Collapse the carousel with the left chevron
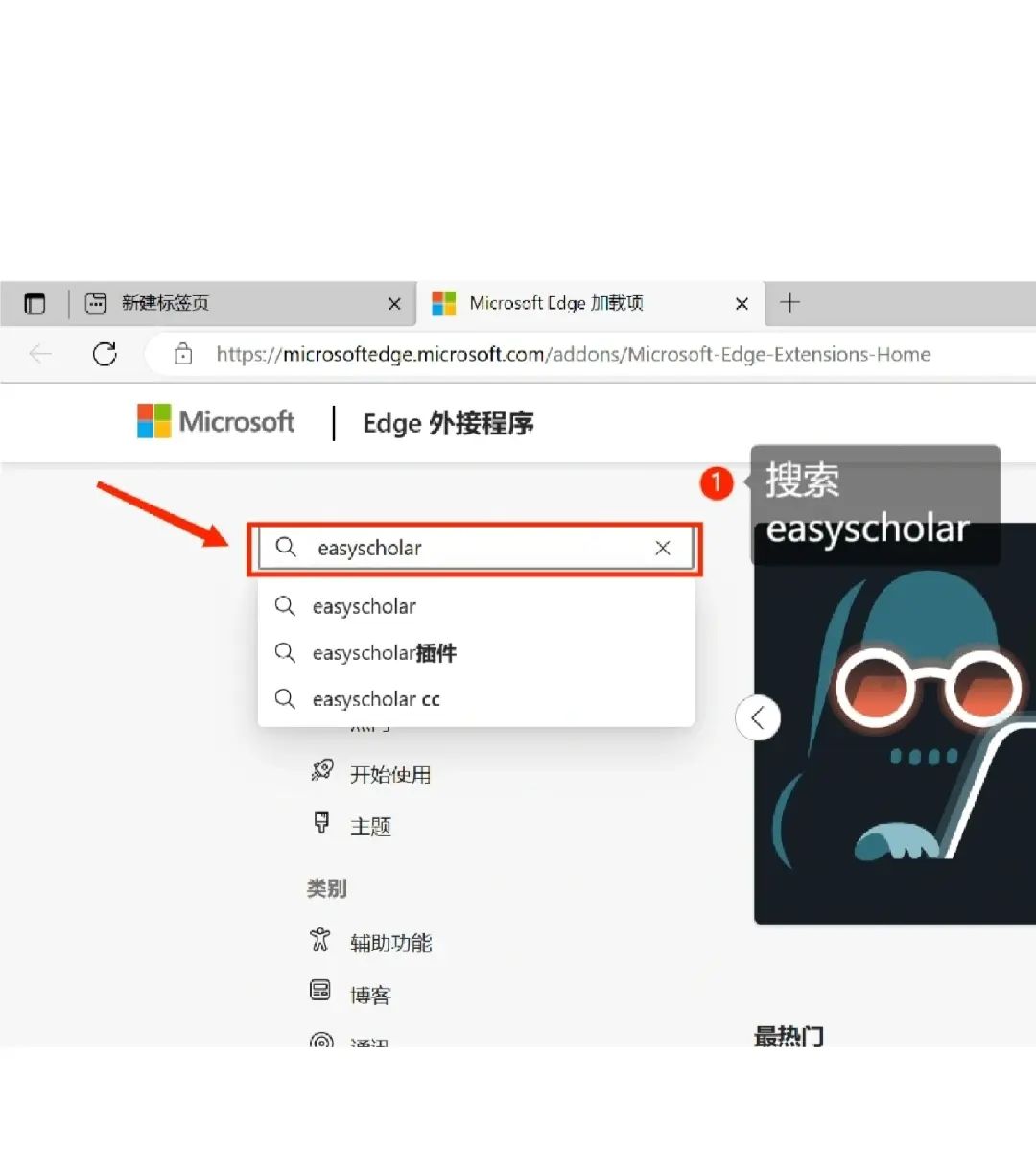Image resolution: width=1036 pixels, height=1150 pixels. click(758, 717)
